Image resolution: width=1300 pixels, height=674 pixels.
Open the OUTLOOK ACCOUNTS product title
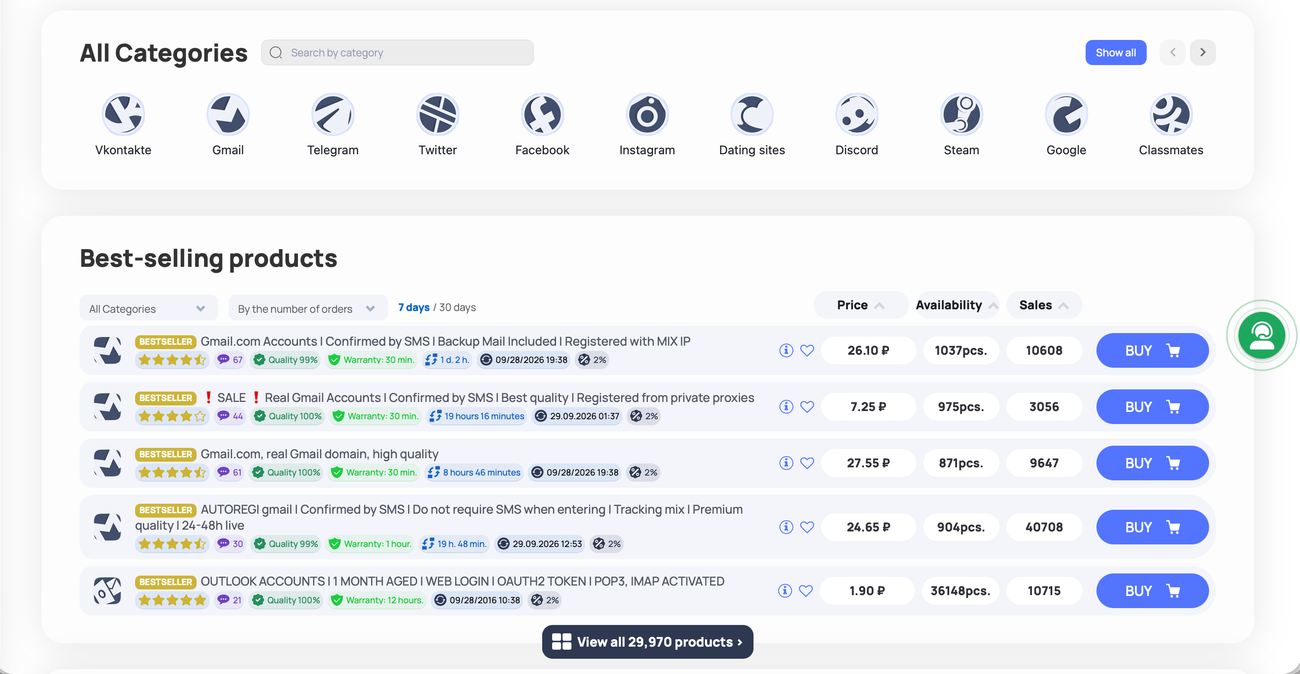[463, 581]
